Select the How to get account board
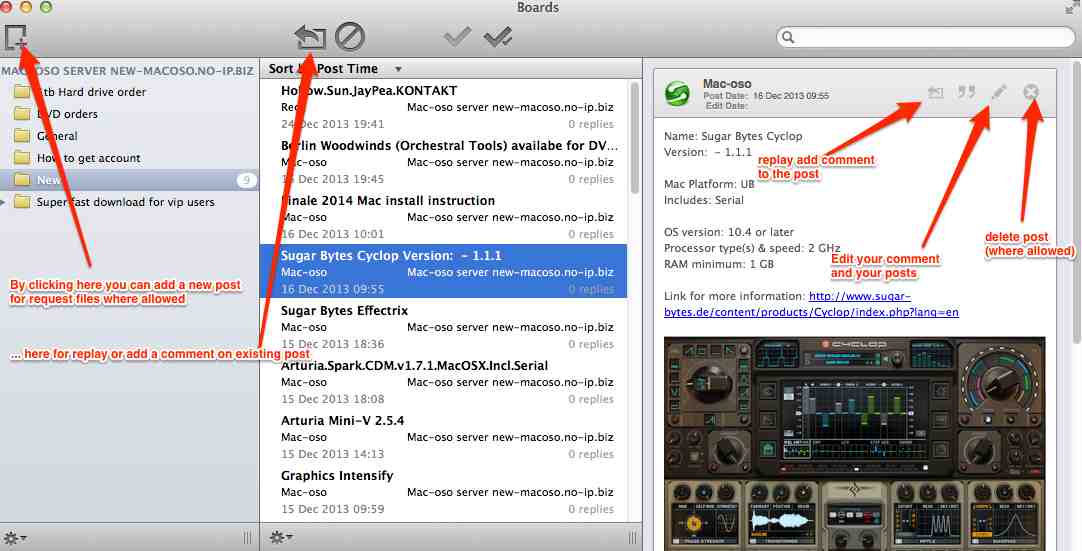1082x551 pixels. (130, 158)
